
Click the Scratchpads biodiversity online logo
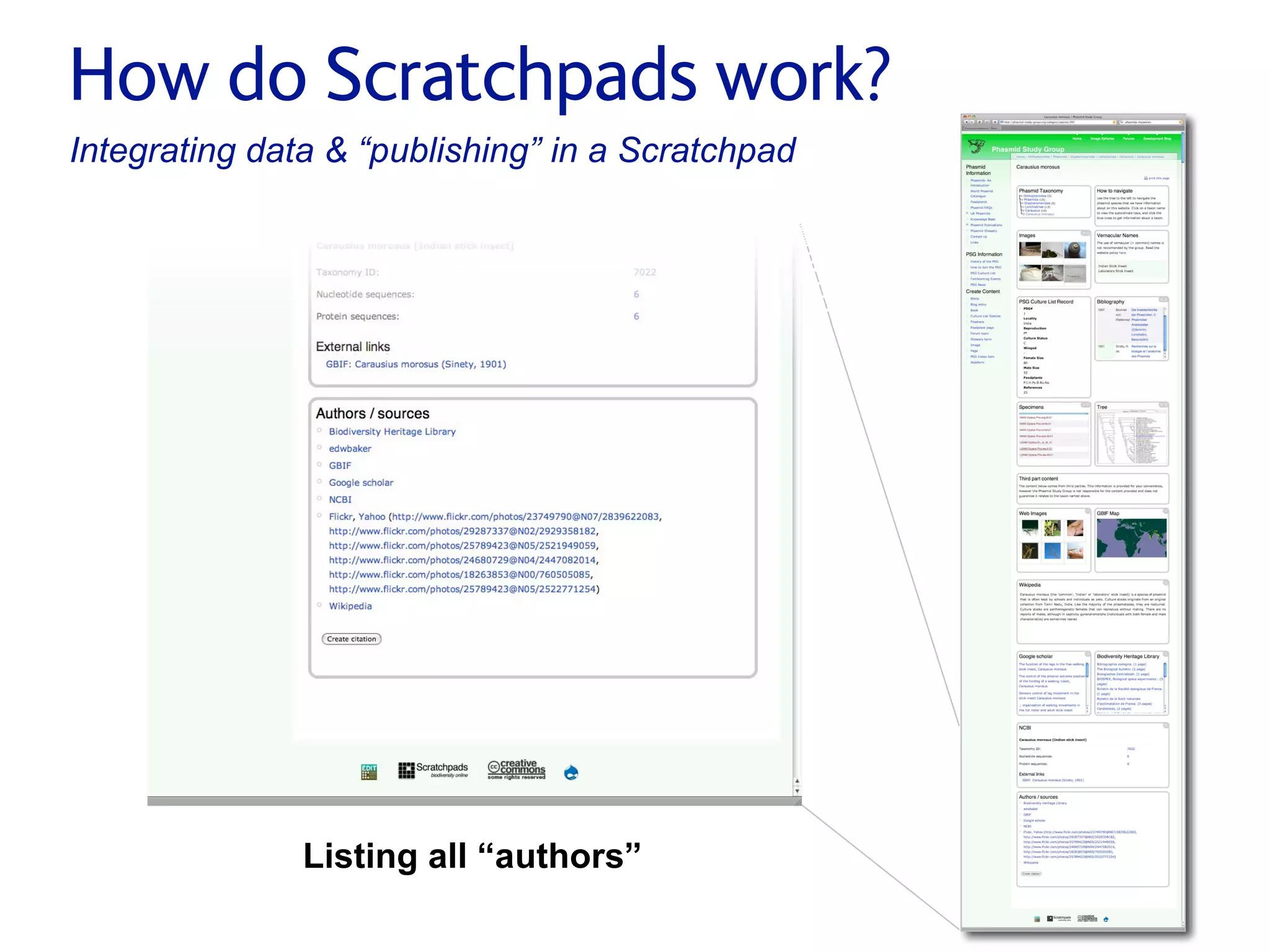click(x=433, y=770)
